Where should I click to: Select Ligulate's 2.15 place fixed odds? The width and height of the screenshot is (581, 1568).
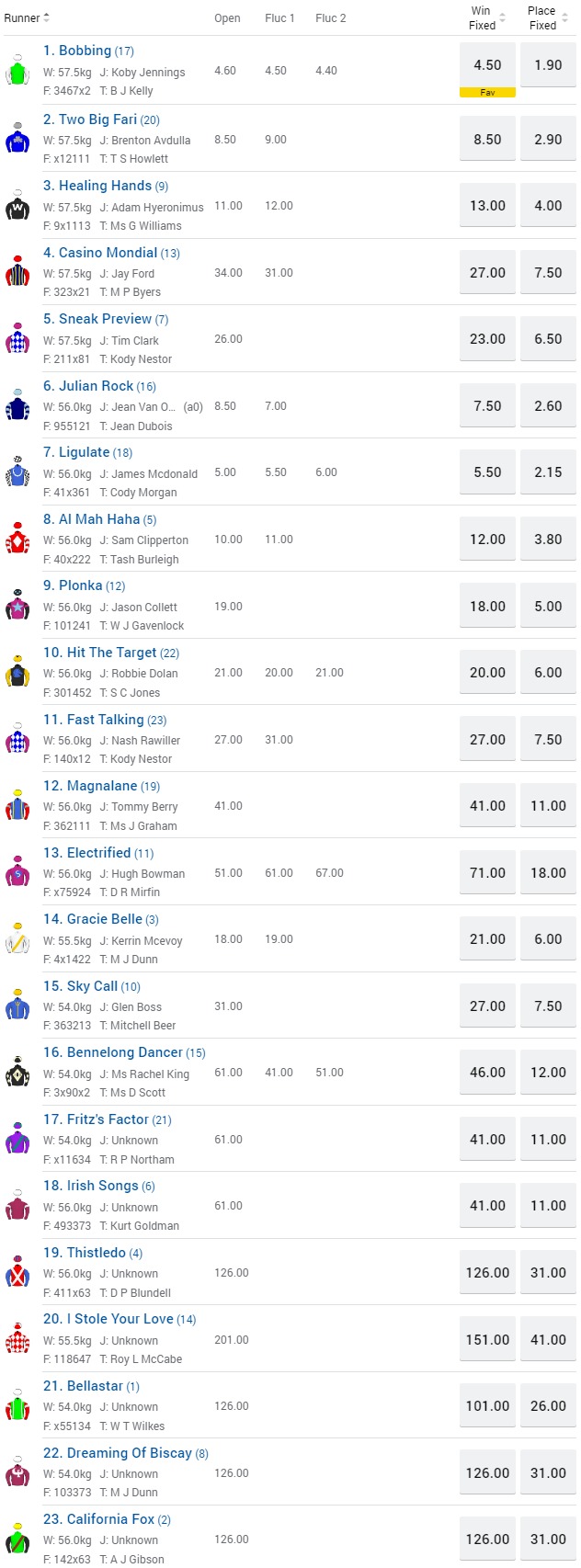click(x=548, y=472)
